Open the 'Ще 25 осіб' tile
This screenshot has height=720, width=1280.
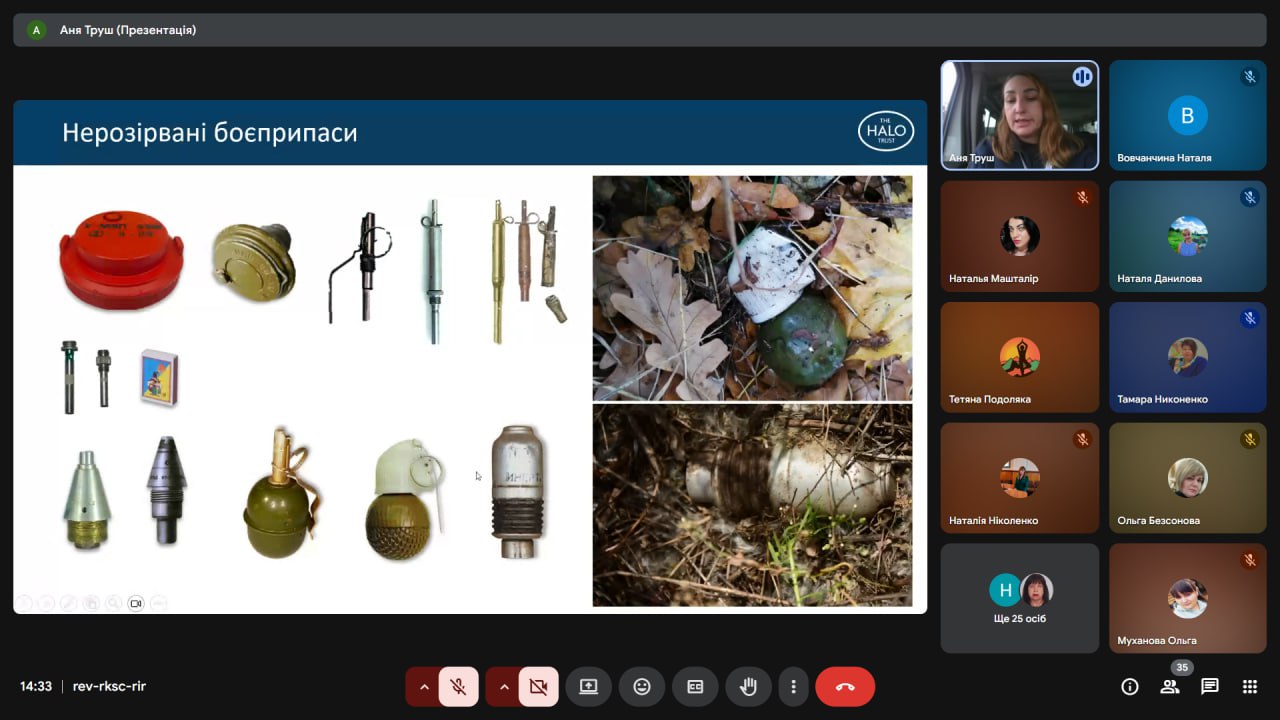[x=1019, y=598]
